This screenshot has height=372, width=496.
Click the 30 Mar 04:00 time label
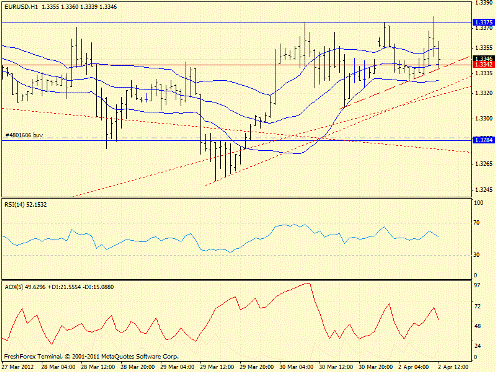point(296,367)
